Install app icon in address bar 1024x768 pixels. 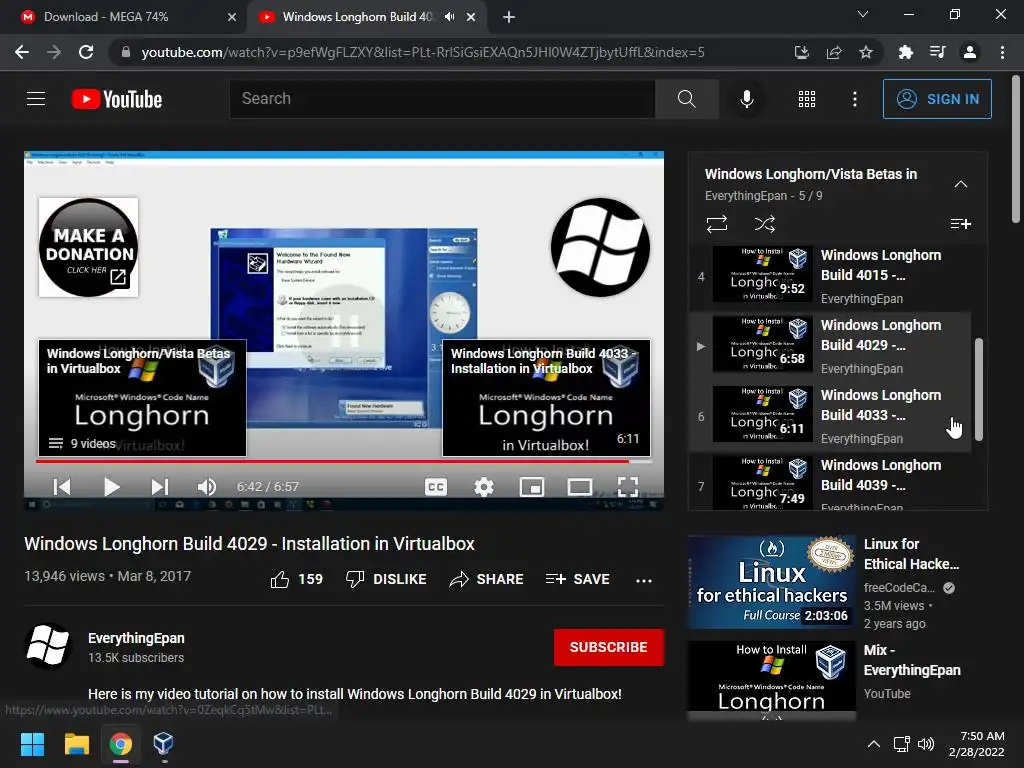pyautogui.click(x=801, y=52)
